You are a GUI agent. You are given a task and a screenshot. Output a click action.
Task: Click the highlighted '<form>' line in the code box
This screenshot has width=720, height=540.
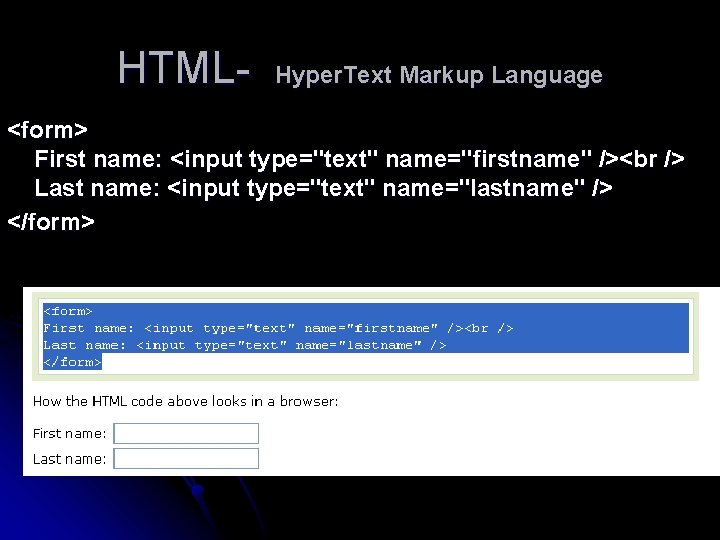click(x=68, y=311)
